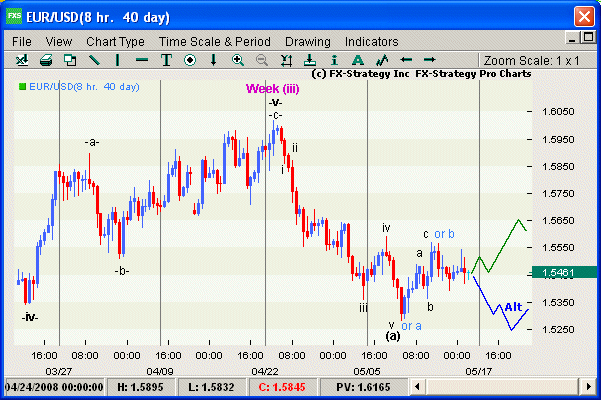The height and width of the screenshot is (400, 601).
Task: Restore the inner chart window
Action: click(x=588, y=38)
